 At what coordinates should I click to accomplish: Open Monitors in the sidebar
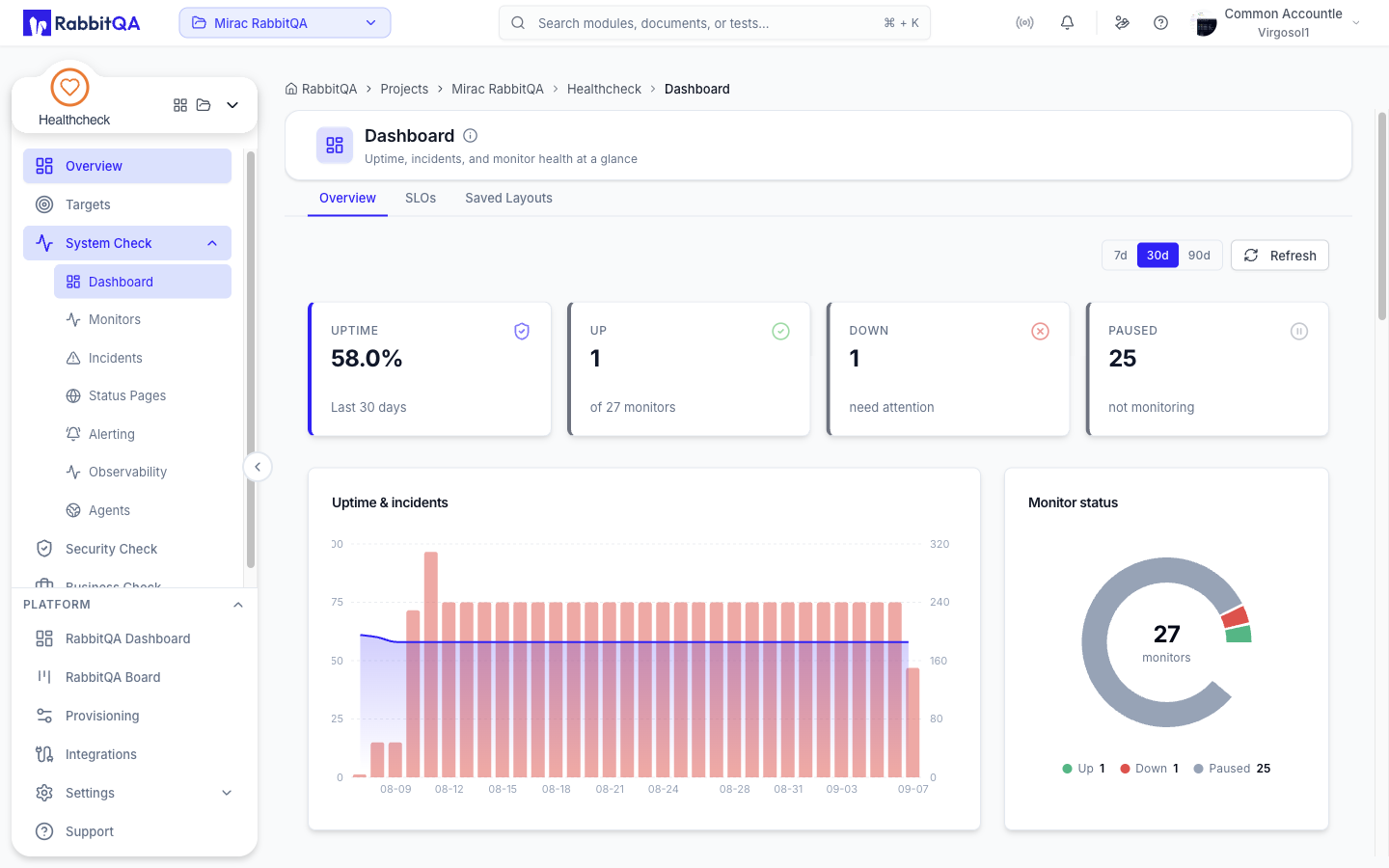[143, 319]
